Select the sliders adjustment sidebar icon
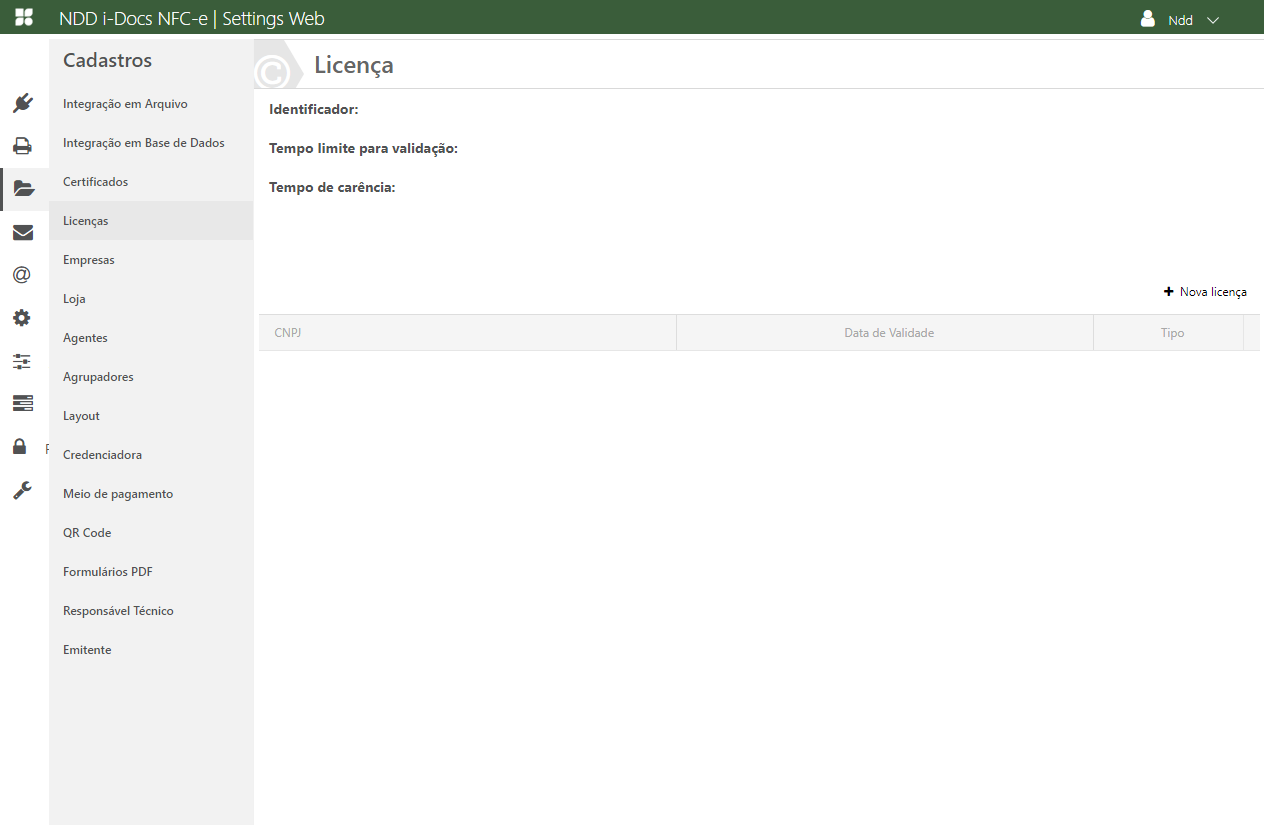1264x825 pixels. [x=22, y=361]
